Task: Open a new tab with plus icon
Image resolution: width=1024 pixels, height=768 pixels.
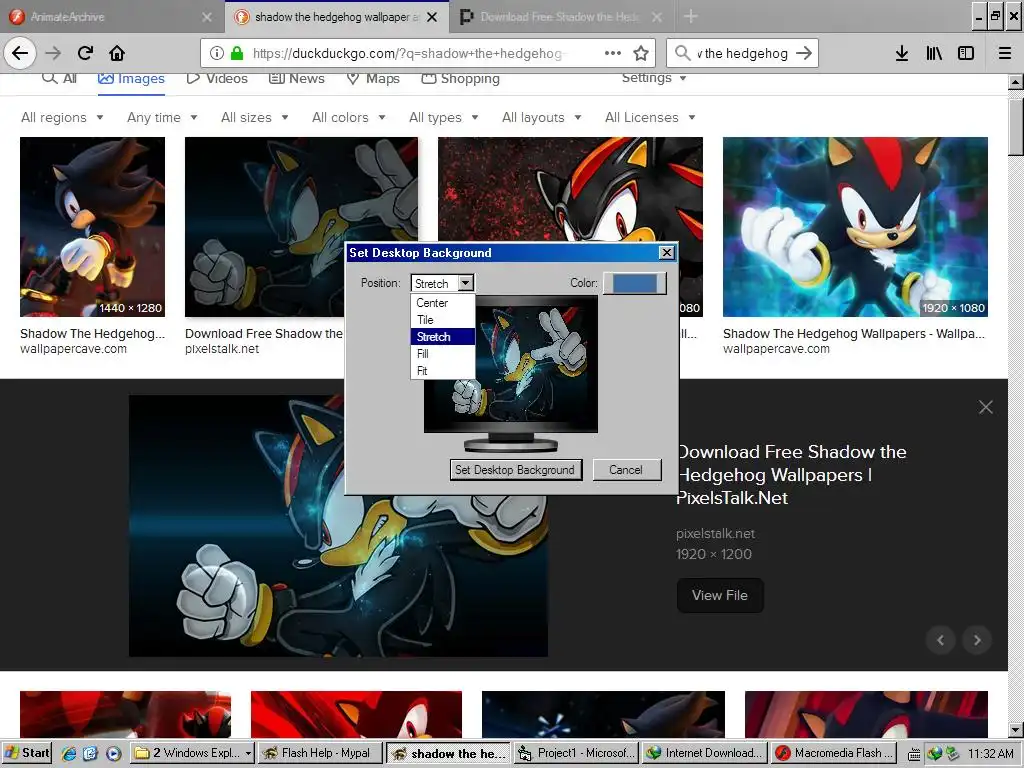Action: [x=690, y=16]
